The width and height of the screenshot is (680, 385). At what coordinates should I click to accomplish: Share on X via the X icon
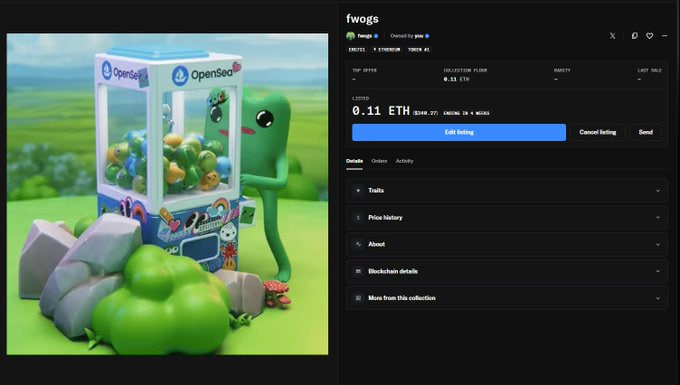coord(612,36)
